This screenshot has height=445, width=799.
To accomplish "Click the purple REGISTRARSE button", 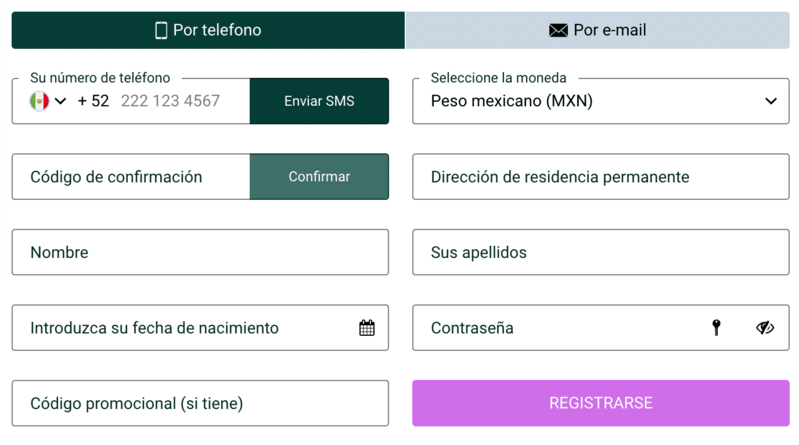I will [600, 403].
